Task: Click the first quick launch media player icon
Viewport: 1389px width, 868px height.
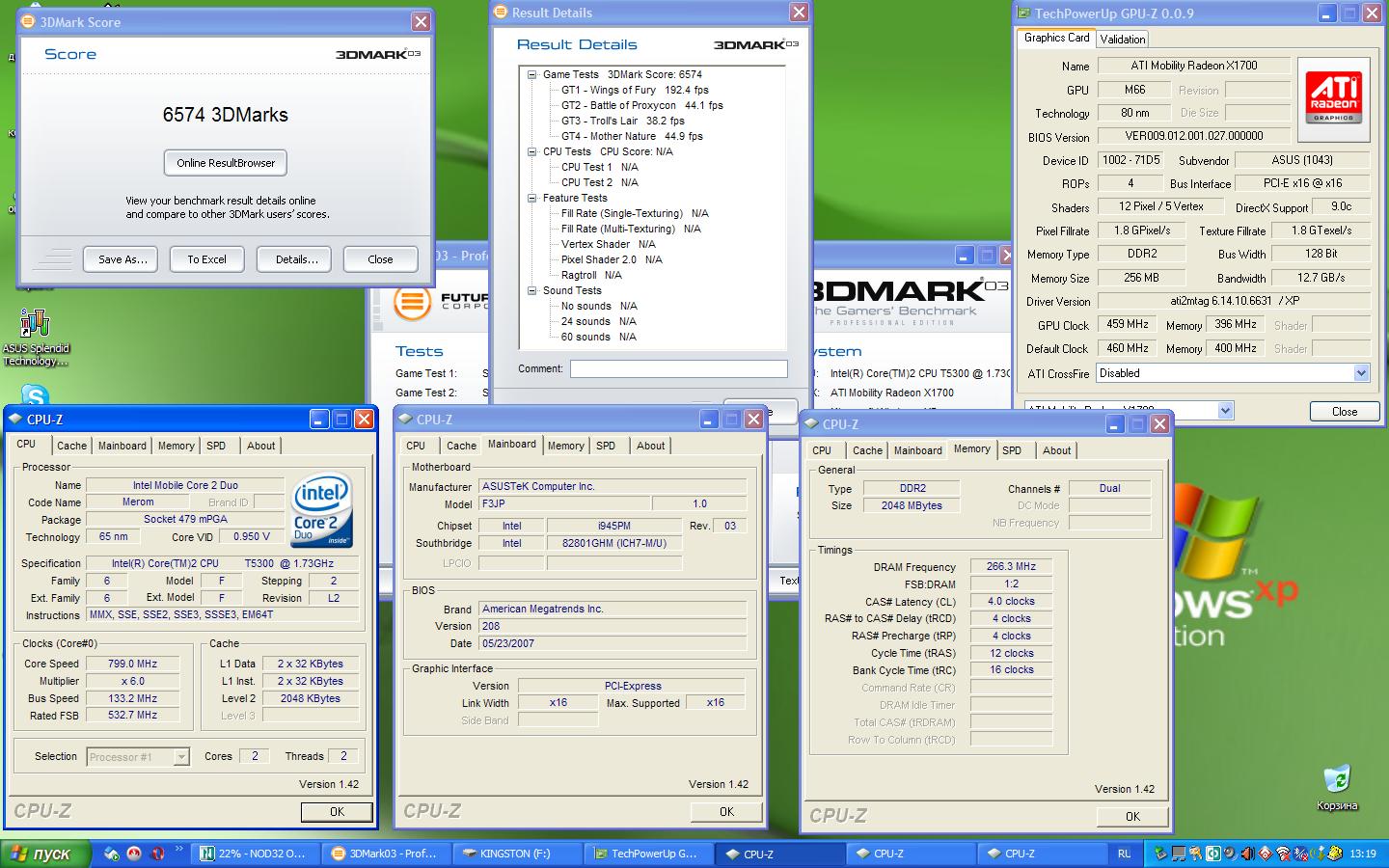Action: 111,854
